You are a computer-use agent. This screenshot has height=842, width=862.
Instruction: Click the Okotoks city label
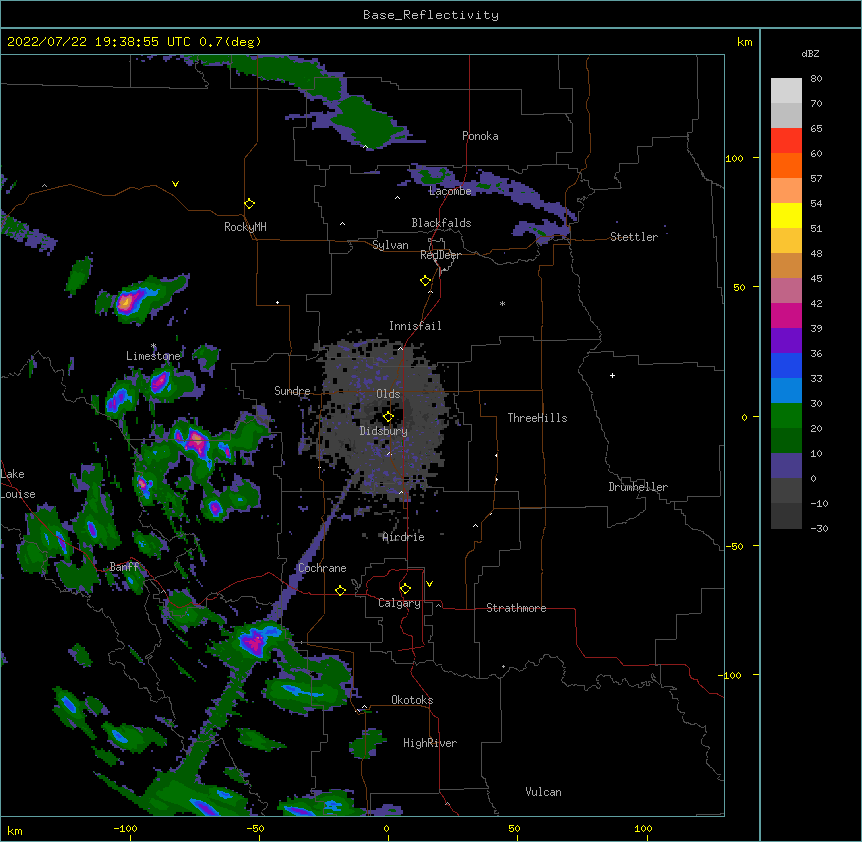tap(412, 700)
